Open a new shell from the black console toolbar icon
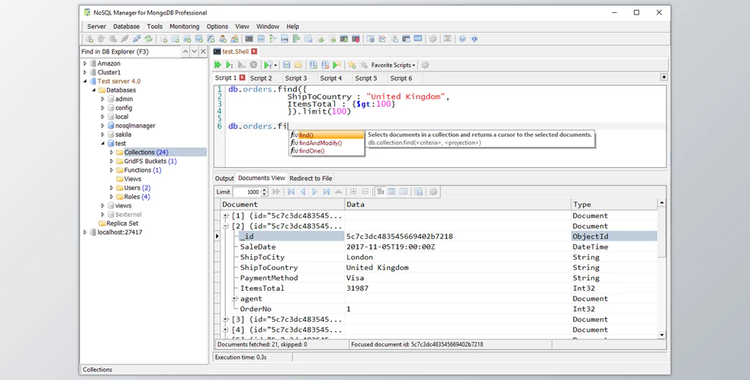Screen dimensions: 750x380 (249, 39)
